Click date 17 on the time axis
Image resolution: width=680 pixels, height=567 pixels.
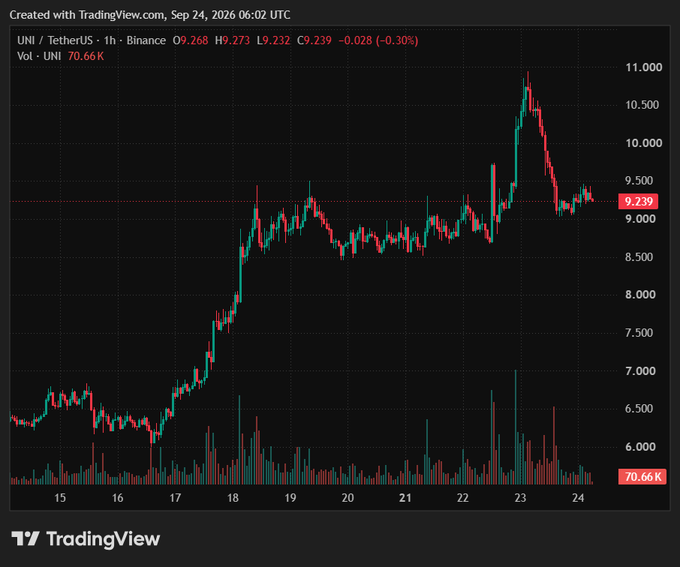pyautogui.click(x=175, y=498)
